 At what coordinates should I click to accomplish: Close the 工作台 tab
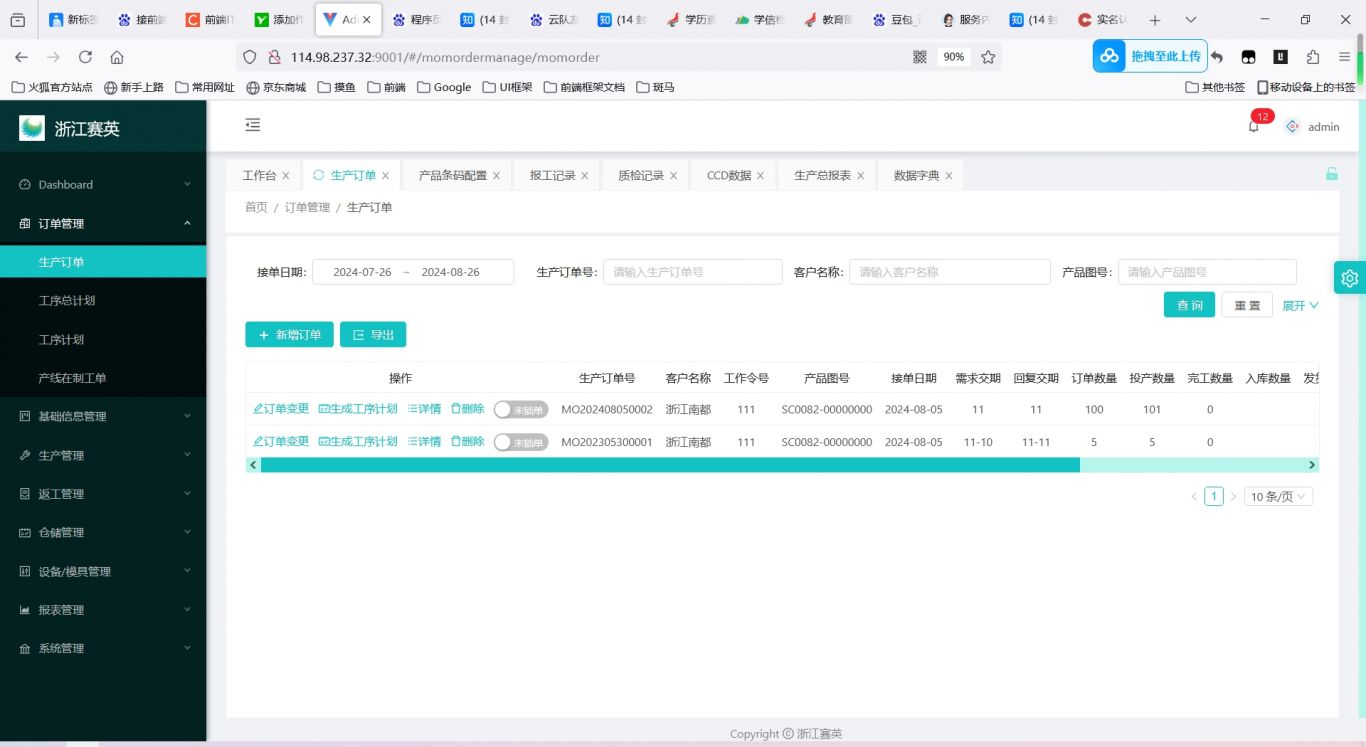point(285,176)
